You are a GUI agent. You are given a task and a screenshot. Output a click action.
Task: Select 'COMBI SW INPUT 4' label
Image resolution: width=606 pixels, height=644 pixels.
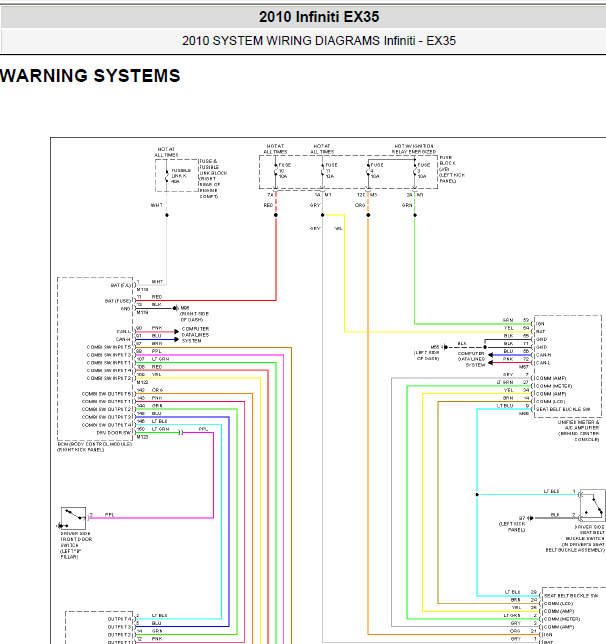pyautogui.click(x=109, y=370)
